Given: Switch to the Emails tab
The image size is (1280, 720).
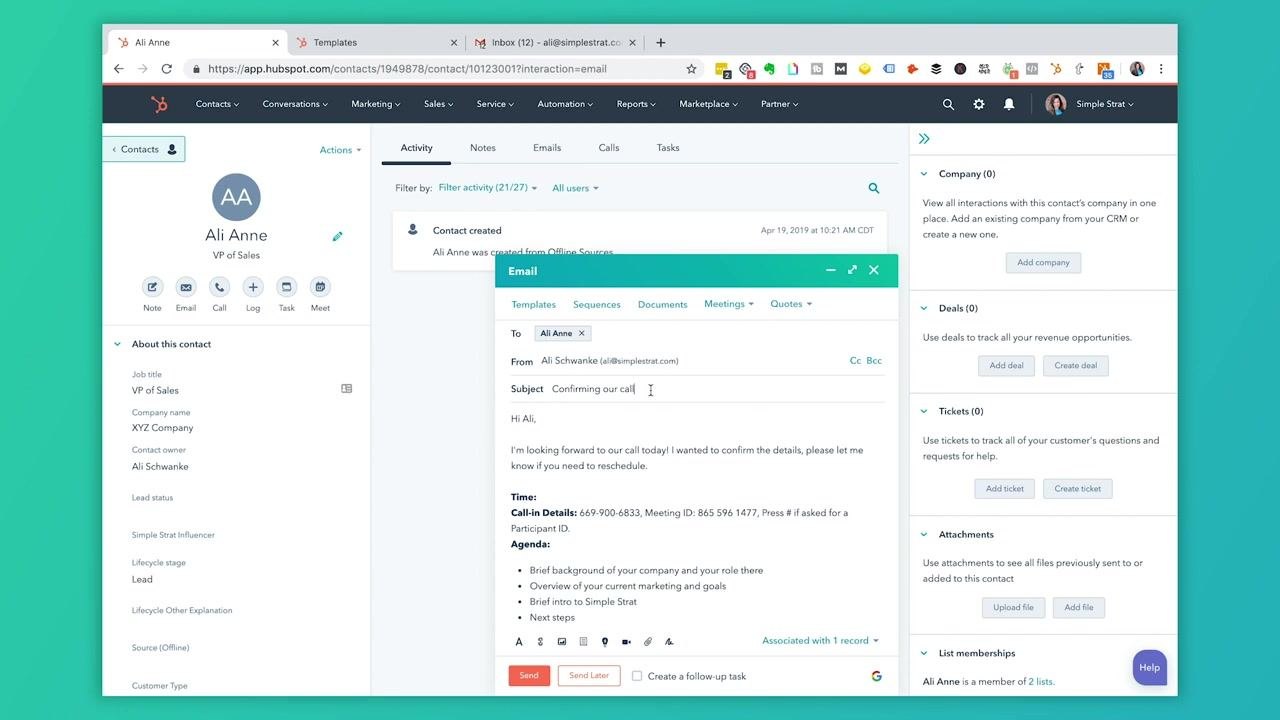Looking at the screenshot, I should pyautogui.click(x=547, y=148).
